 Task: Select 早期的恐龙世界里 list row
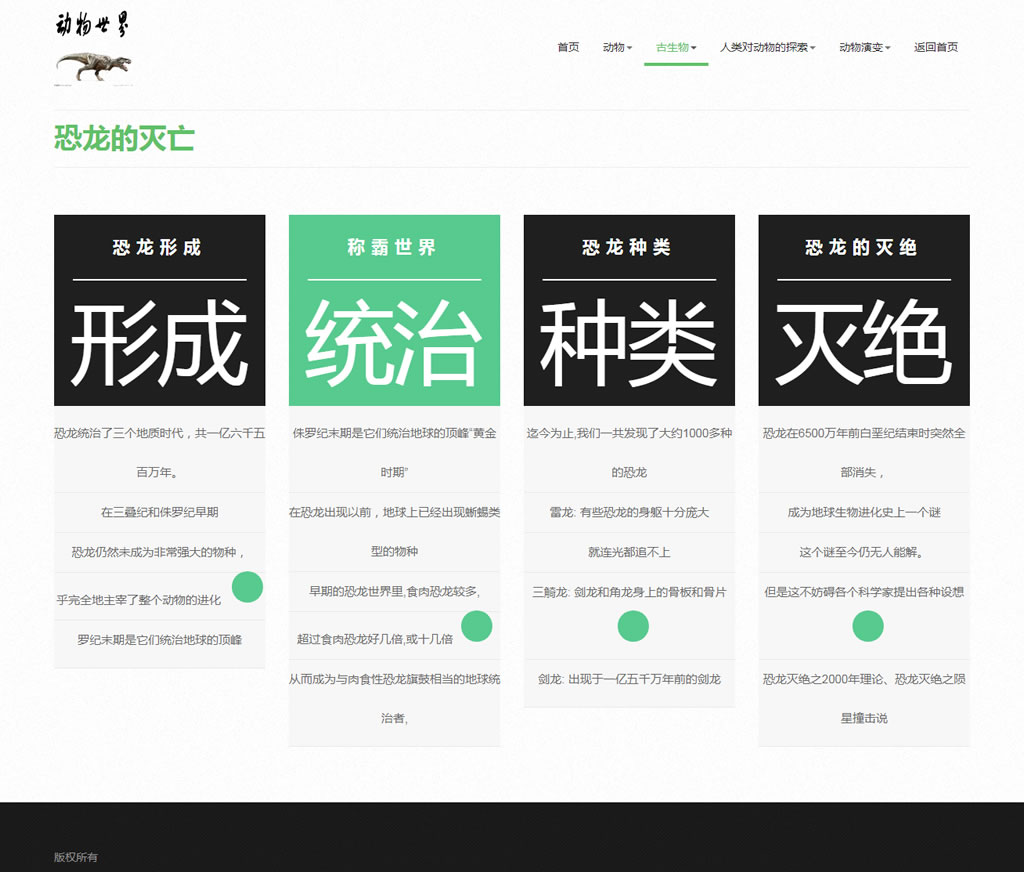[394, 591]
